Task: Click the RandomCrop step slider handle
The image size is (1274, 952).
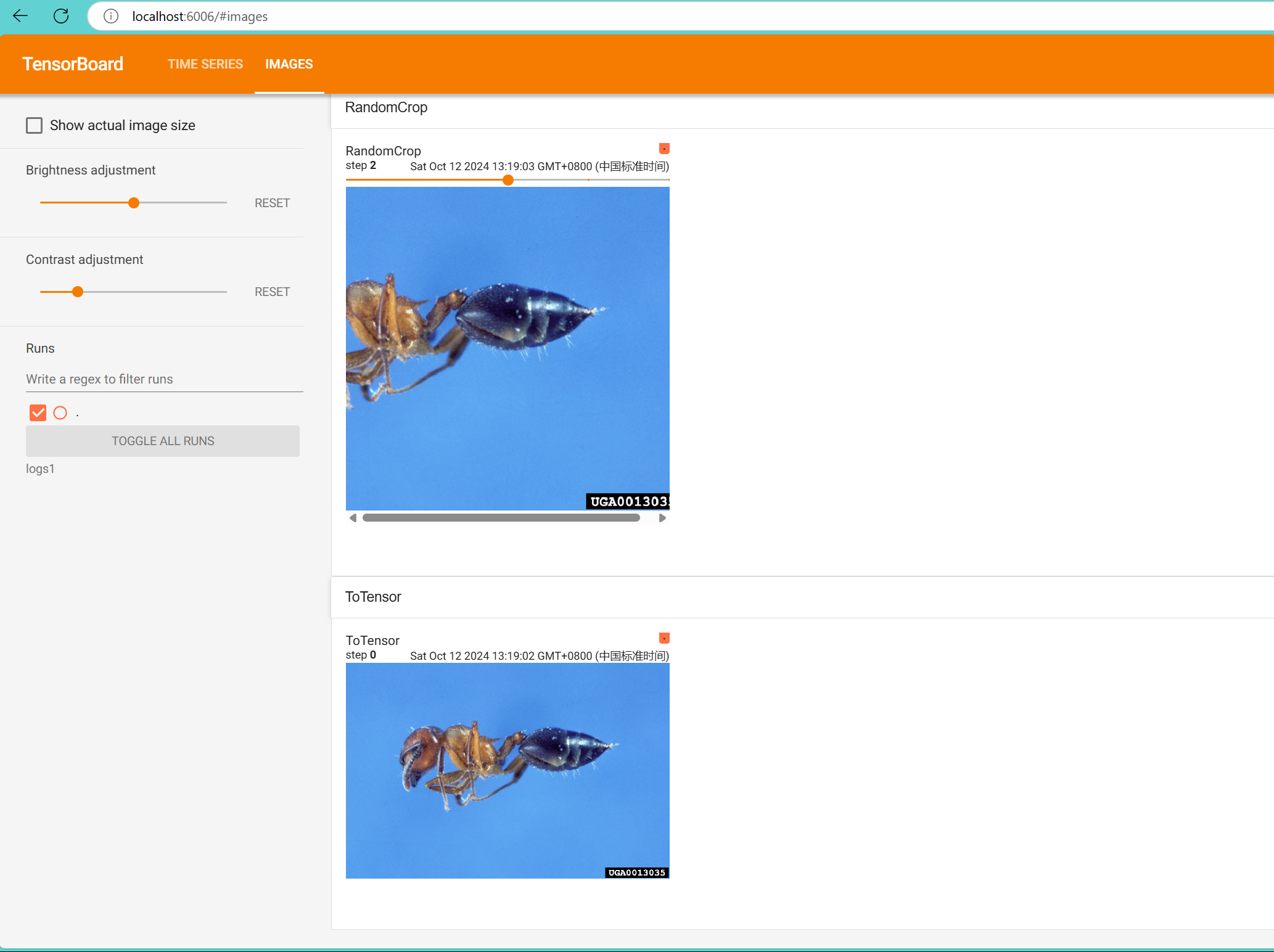Action: point(508,180)
